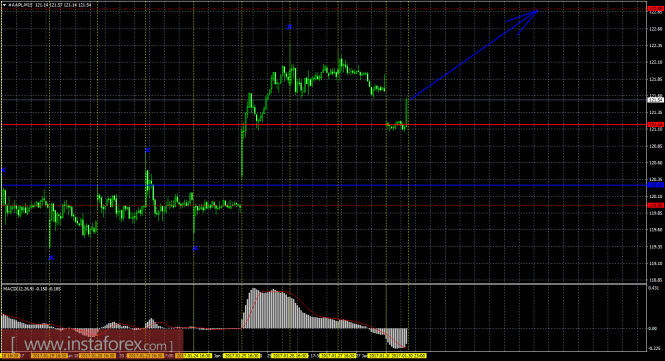Click the white current price label 121.54
665x361 pixels.
pos(655,100)
